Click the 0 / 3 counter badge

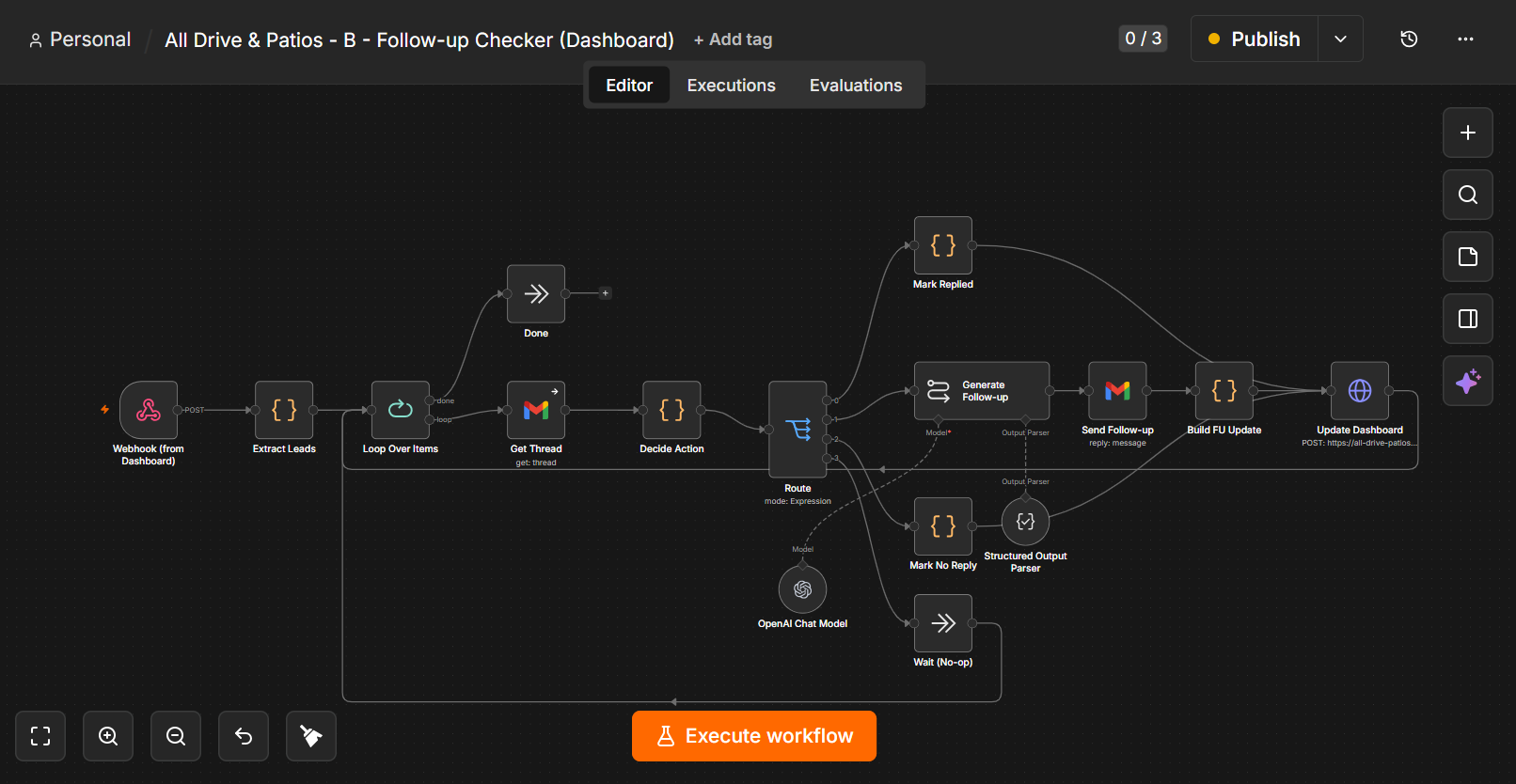point(1143,39)
